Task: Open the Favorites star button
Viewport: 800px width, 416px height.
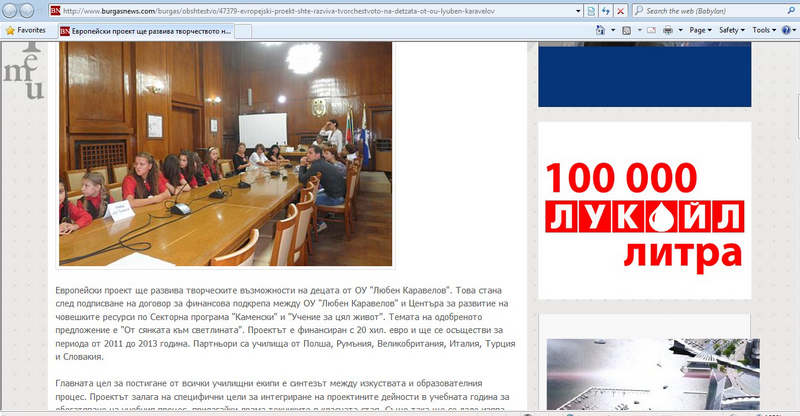Action: (26, 30)
